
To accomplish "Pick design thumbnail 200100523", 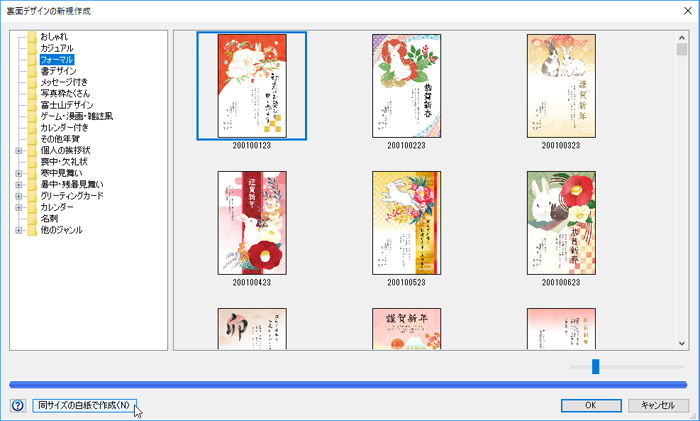I will point(406,222).
